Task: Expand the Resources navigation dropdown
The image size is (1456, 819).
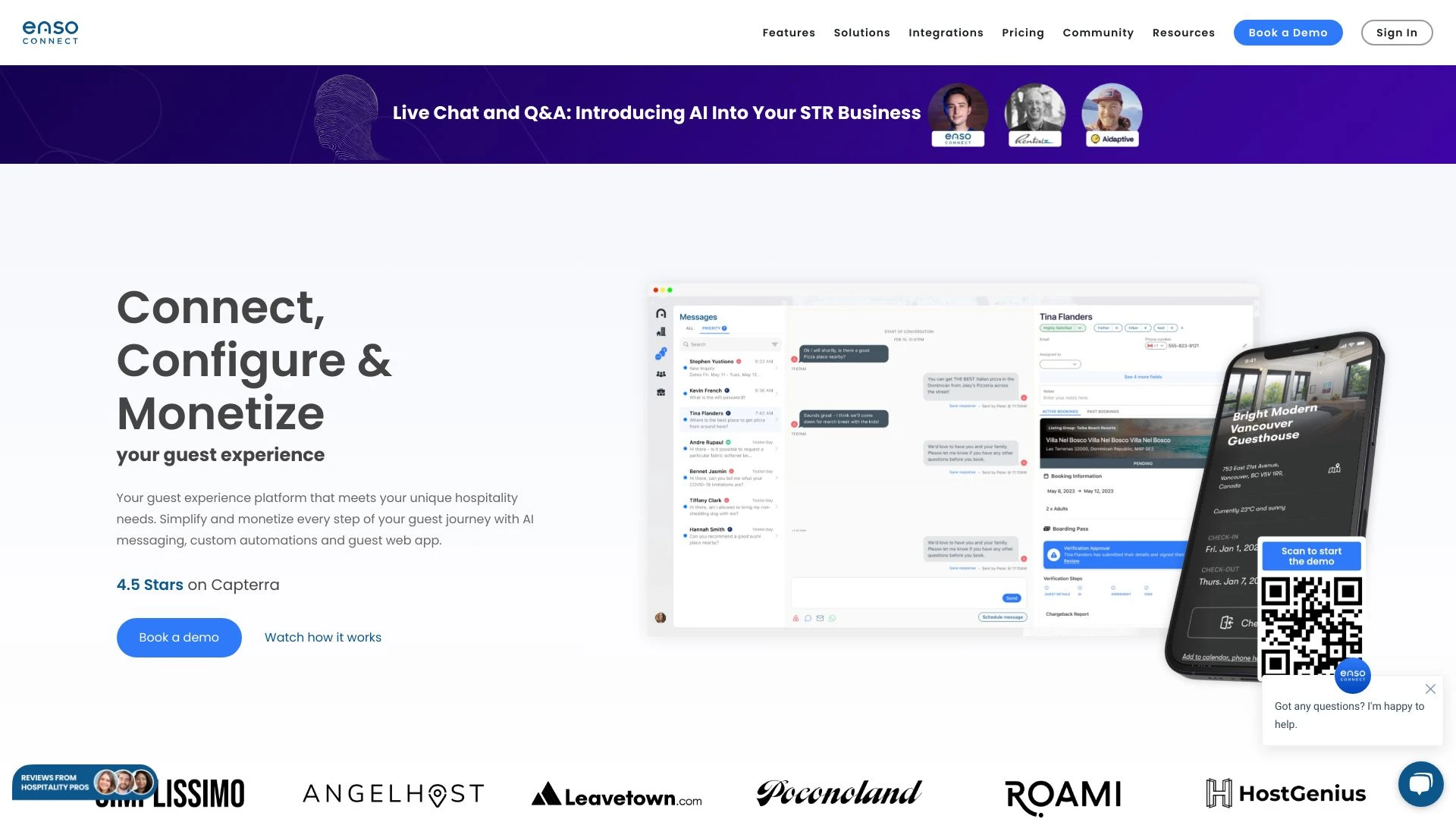Action: 1183,32
